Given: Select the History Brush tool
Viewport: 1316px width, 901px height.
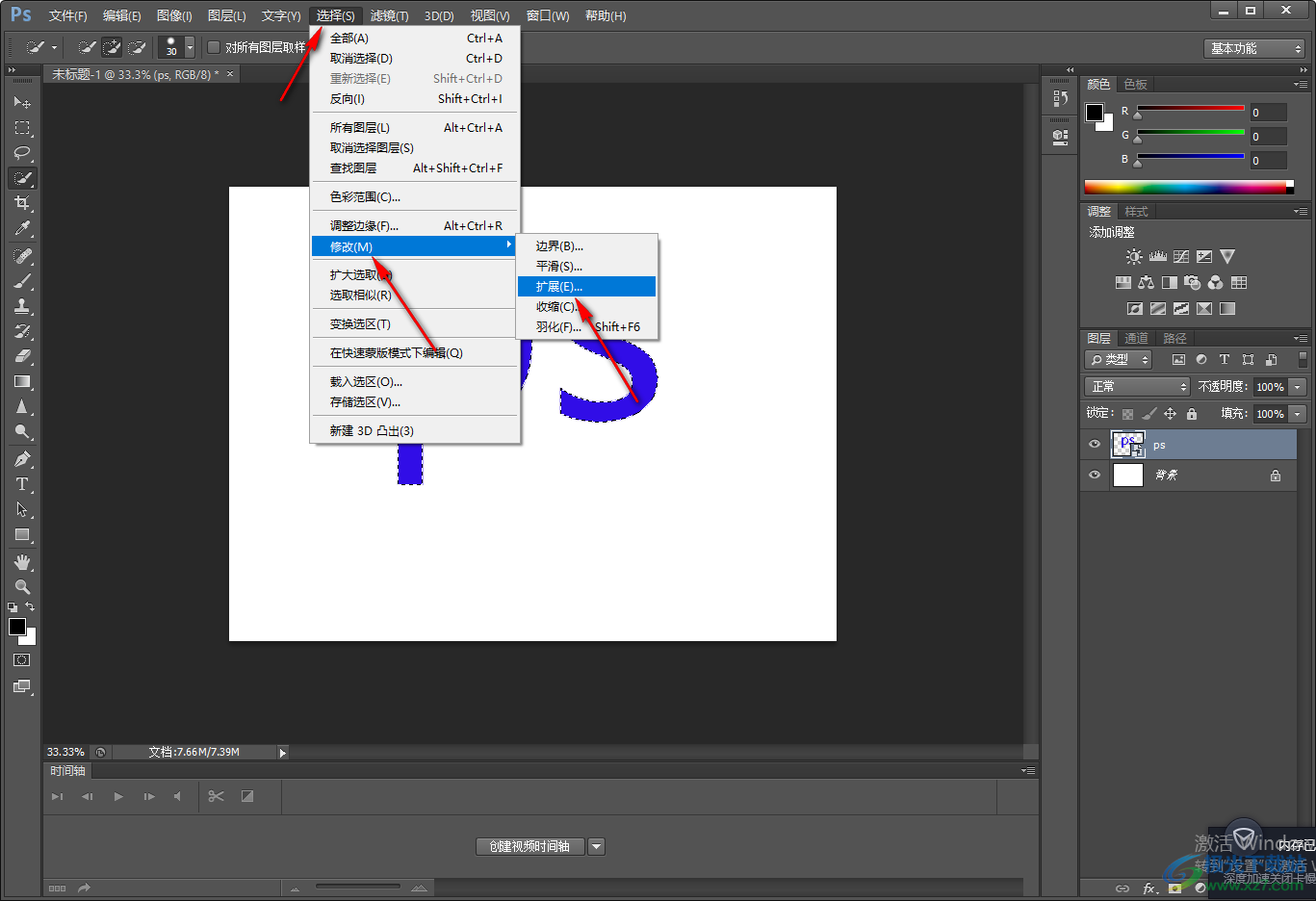Looking at the screenshot, I should click(x=22, y=331).
